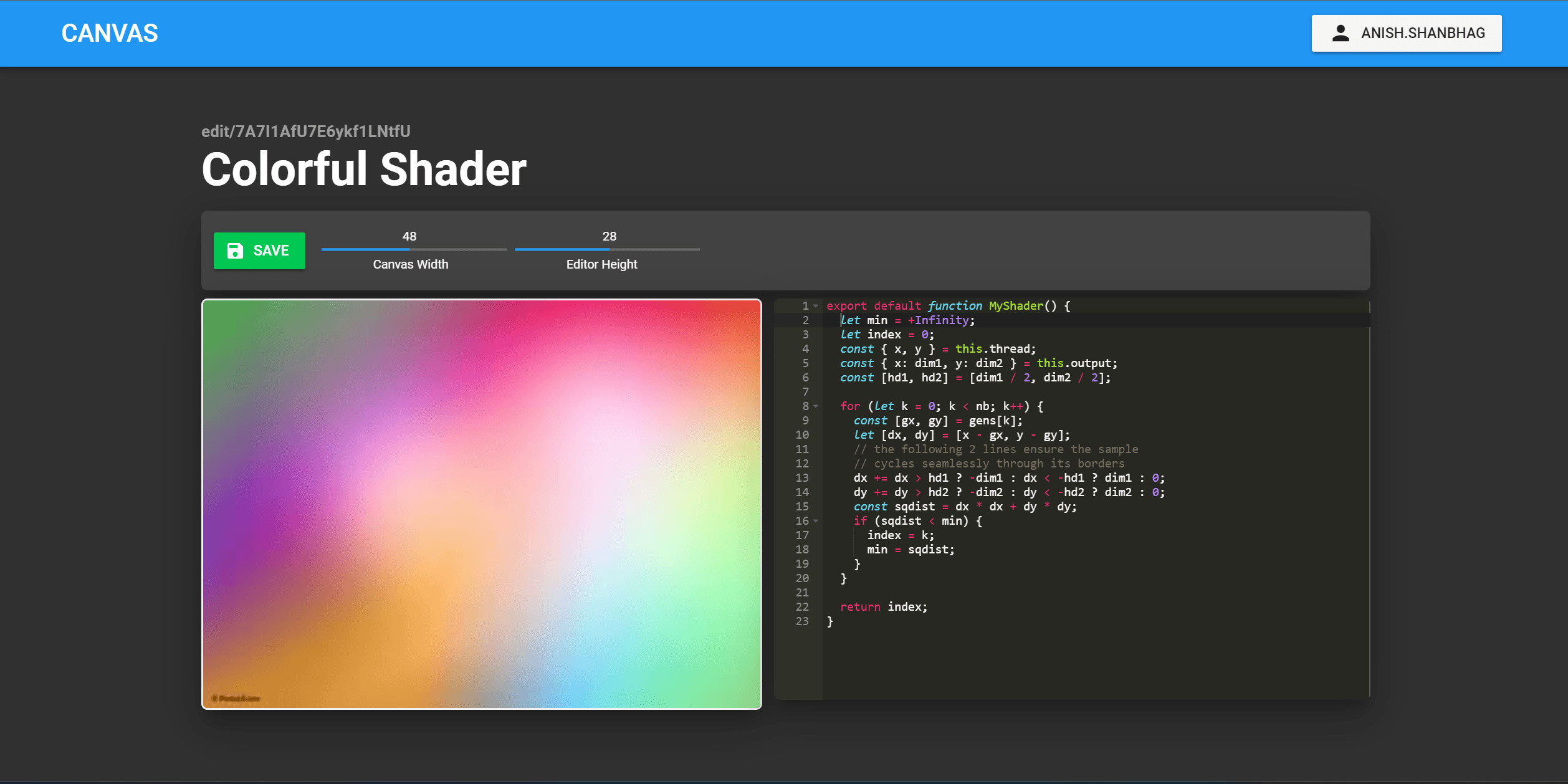1568x784 pixels.
Task: Open the ANISH.SHANBHAG account button
Action: [x=1407, y=33]
